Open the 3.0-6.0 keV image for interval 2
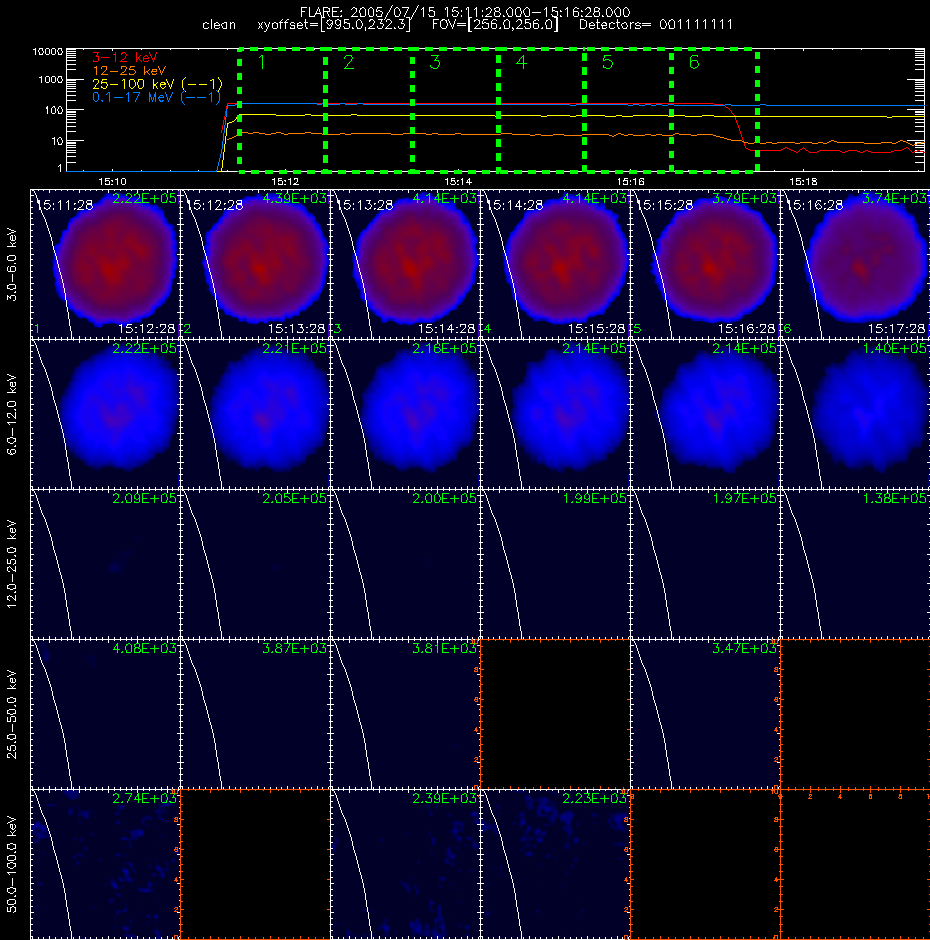 pyautogui.click(x=255, y=264)
